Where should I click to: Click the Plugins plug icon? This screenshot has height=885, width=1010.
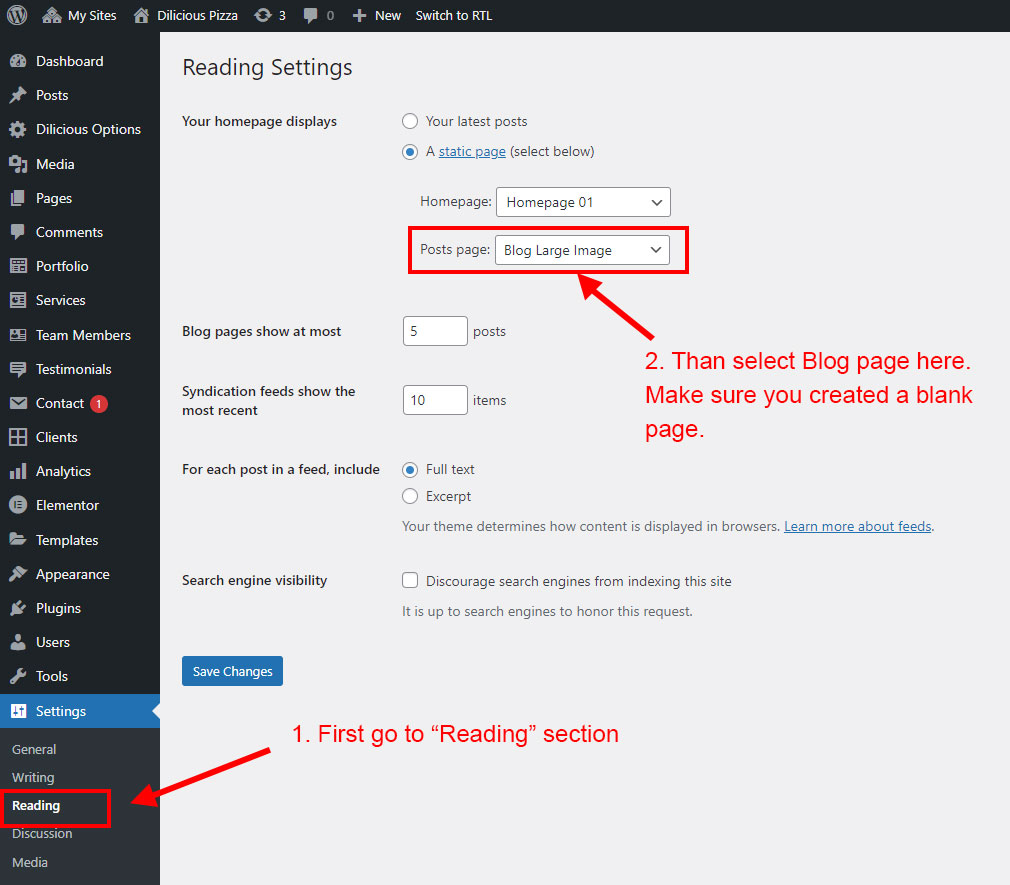pos(18,608)
